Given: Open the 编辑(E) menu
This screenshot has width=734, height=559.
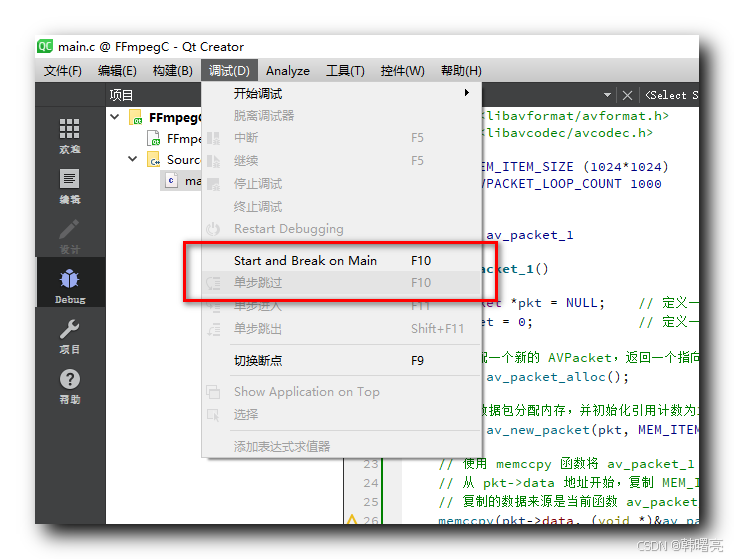Looking at the screenshot, I should (x=117, y=71).
